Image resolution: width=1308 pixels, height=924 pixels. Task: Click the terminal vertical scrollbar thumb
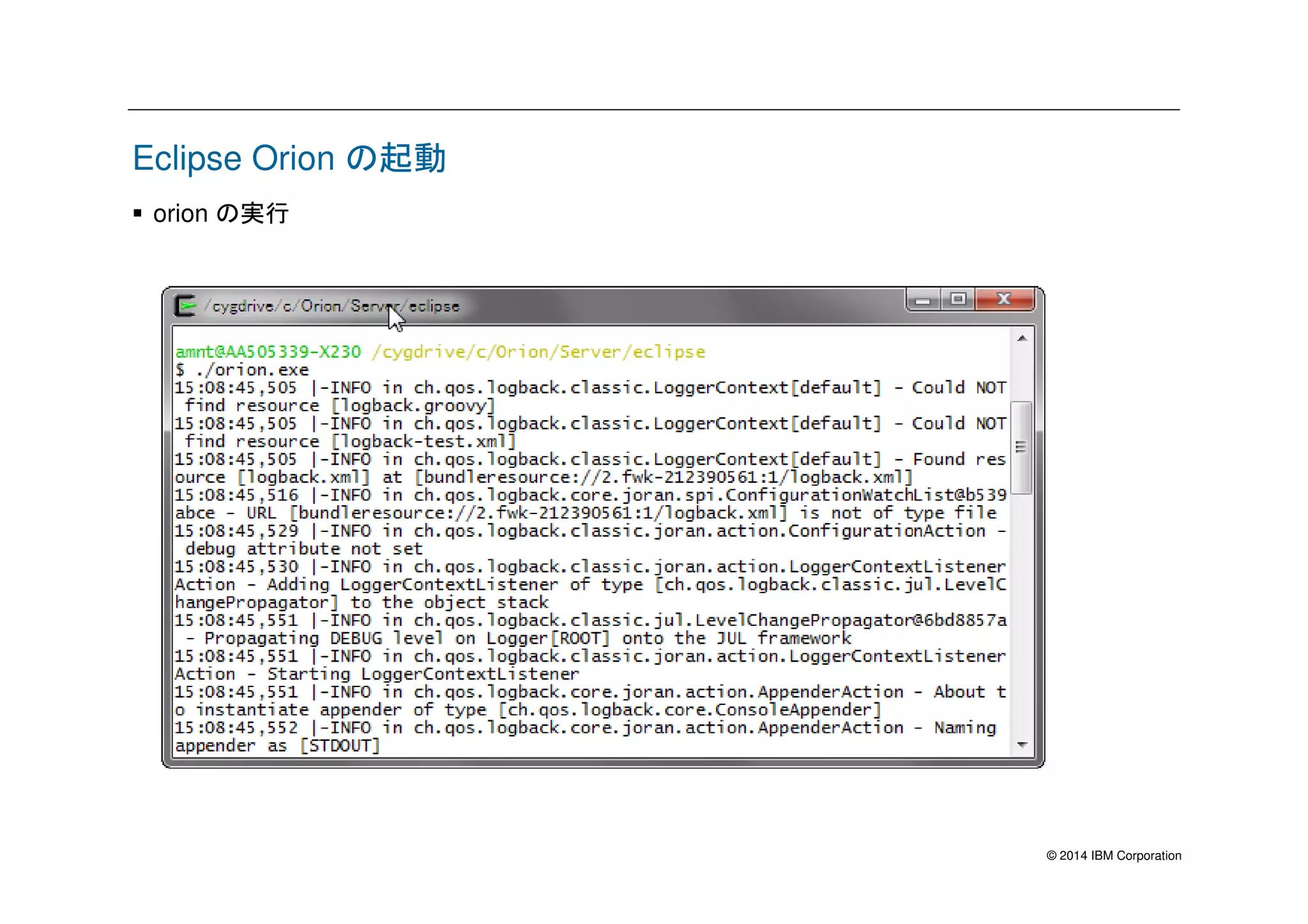[1021, 448]
